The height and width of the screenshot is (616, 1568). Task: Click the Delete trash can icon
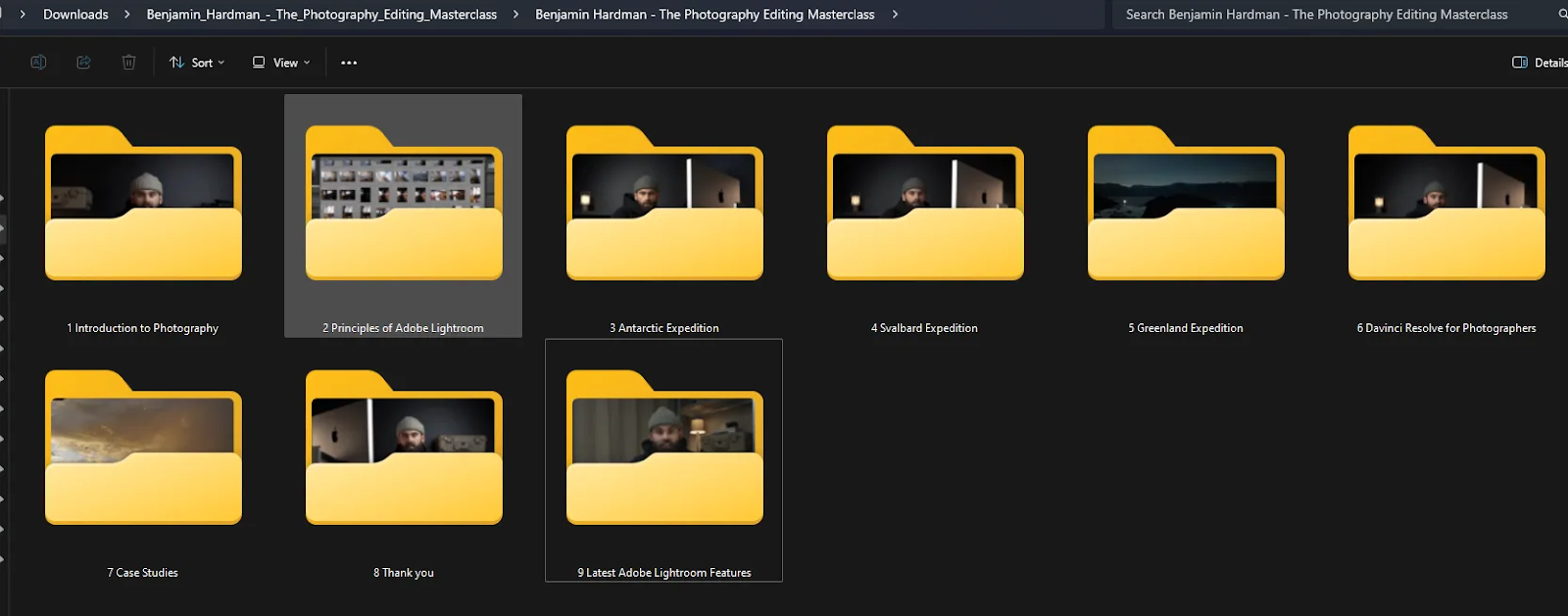coord(128,63)
